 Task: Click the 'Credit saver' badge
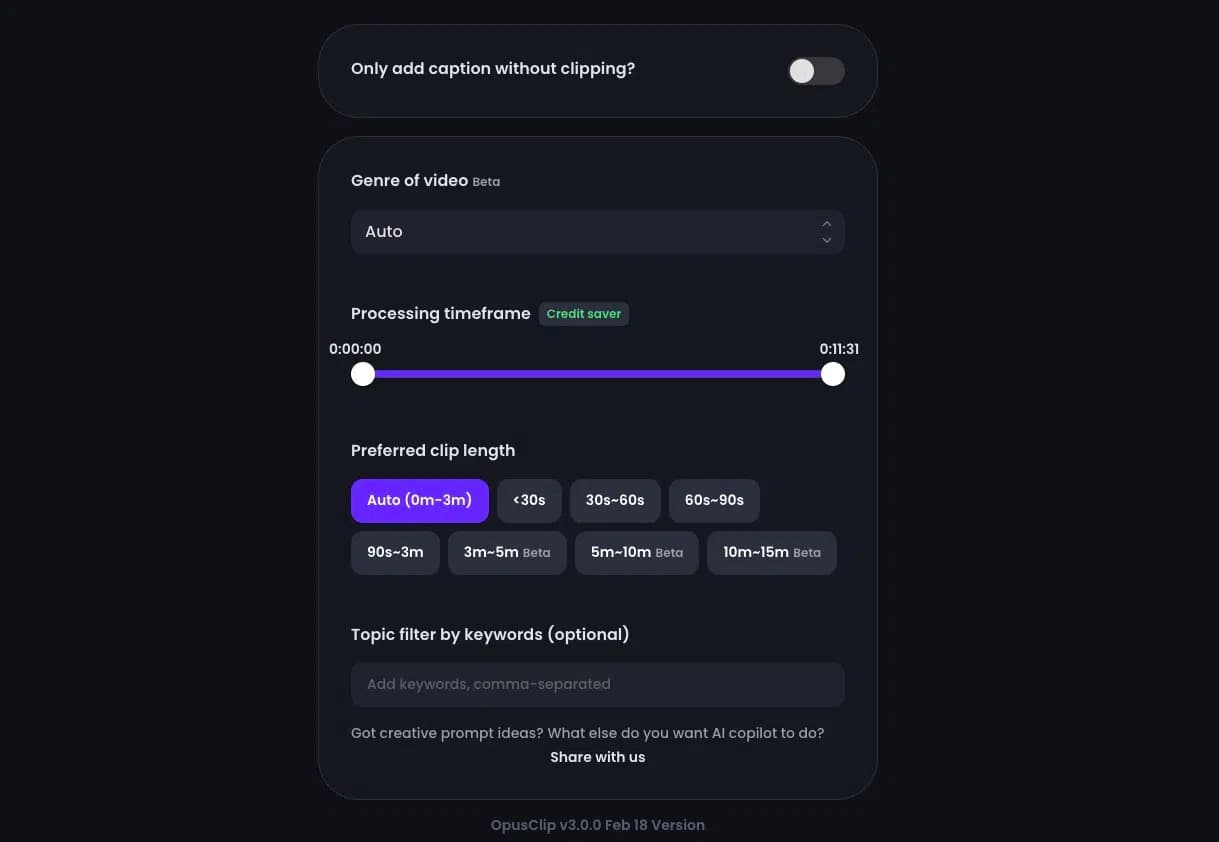583,313
